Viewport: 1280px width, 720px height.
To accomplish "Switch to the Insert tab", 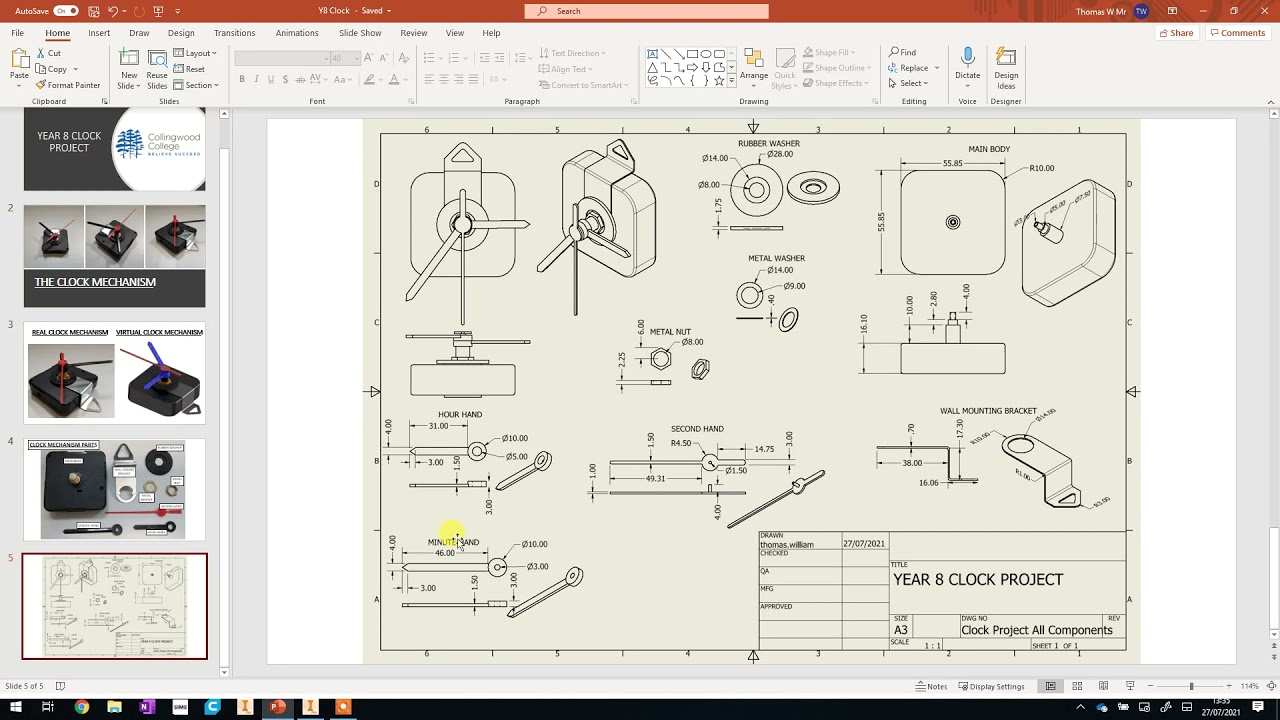I will click(99, 33).
